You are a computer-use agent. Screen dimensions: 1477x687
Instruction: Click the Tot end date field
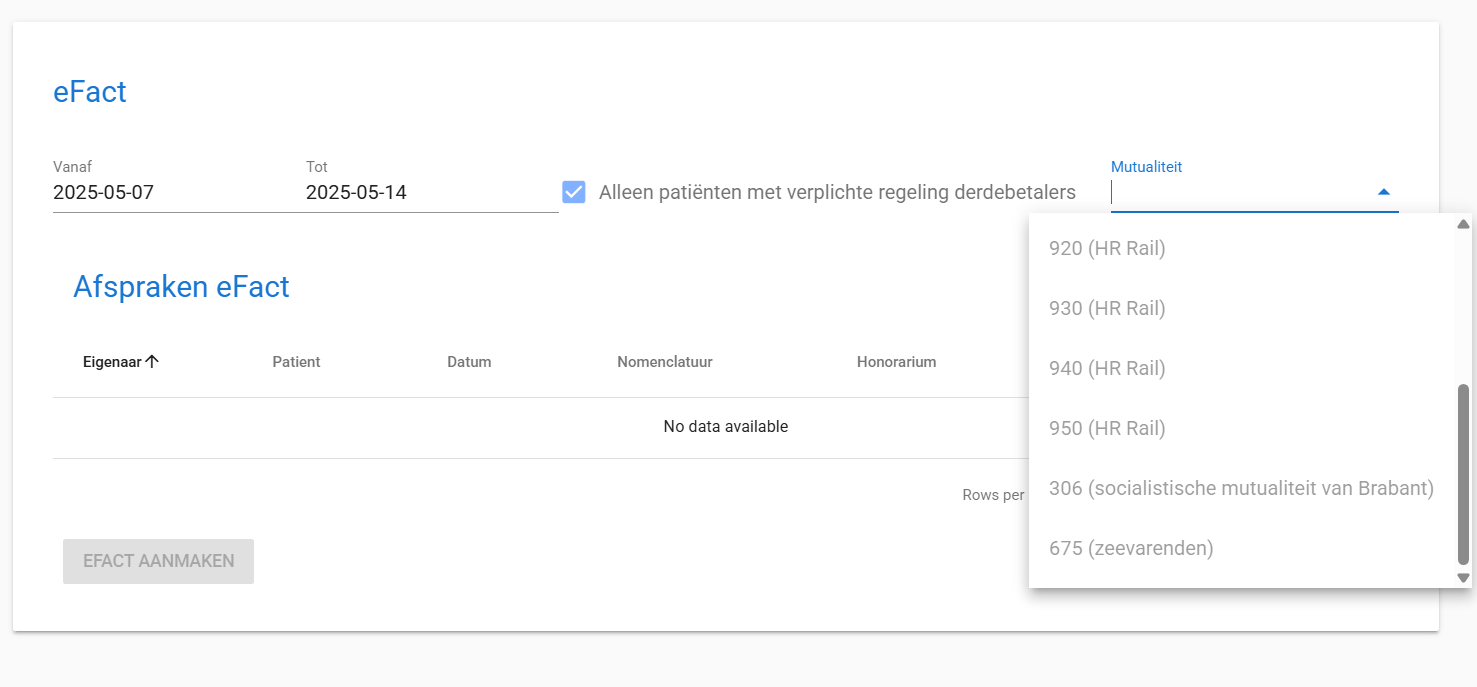[x=430, y=192]
